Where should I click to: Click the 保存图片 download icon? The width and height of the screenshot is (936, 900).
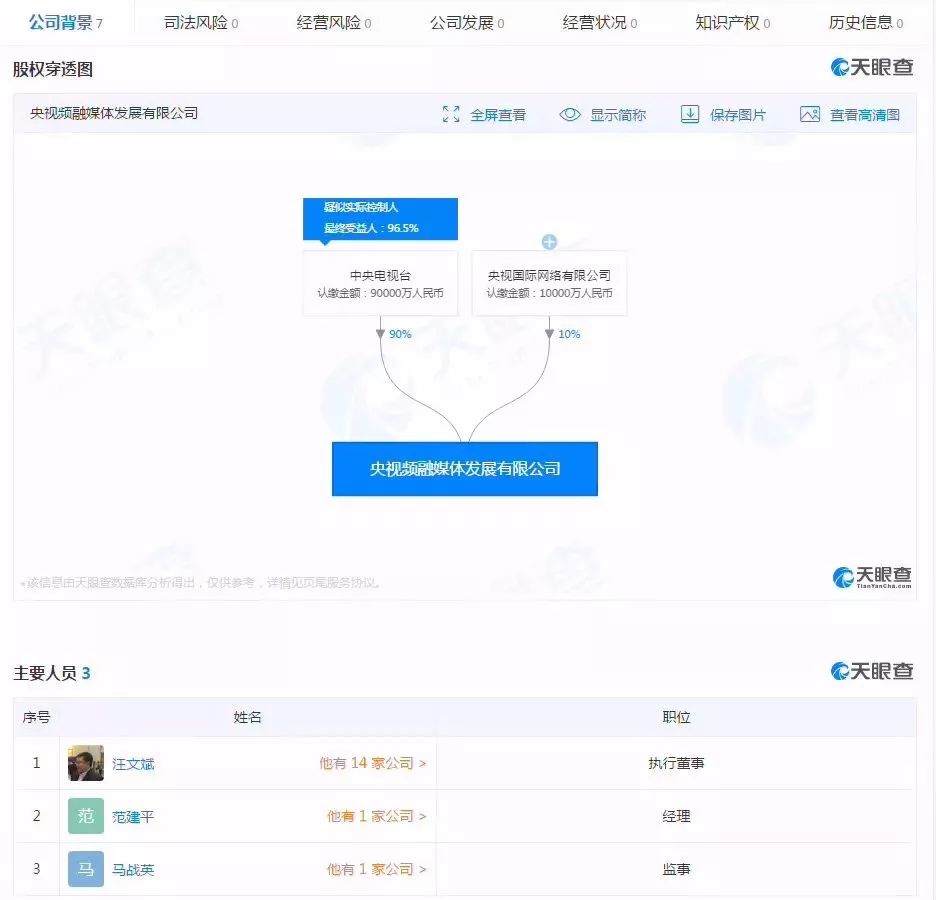(x=690, y=114)
